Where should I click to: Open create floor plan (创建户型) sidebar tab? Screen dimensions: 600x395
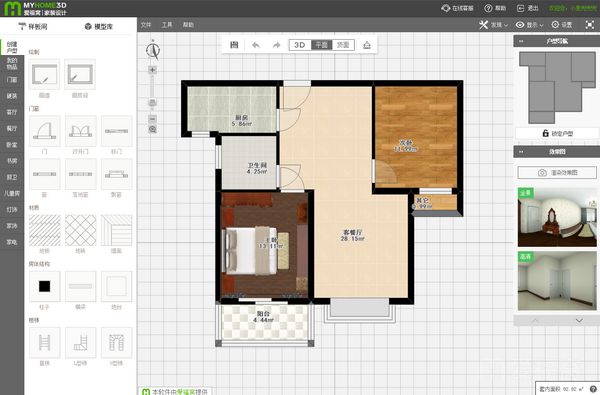coord(12,47)
